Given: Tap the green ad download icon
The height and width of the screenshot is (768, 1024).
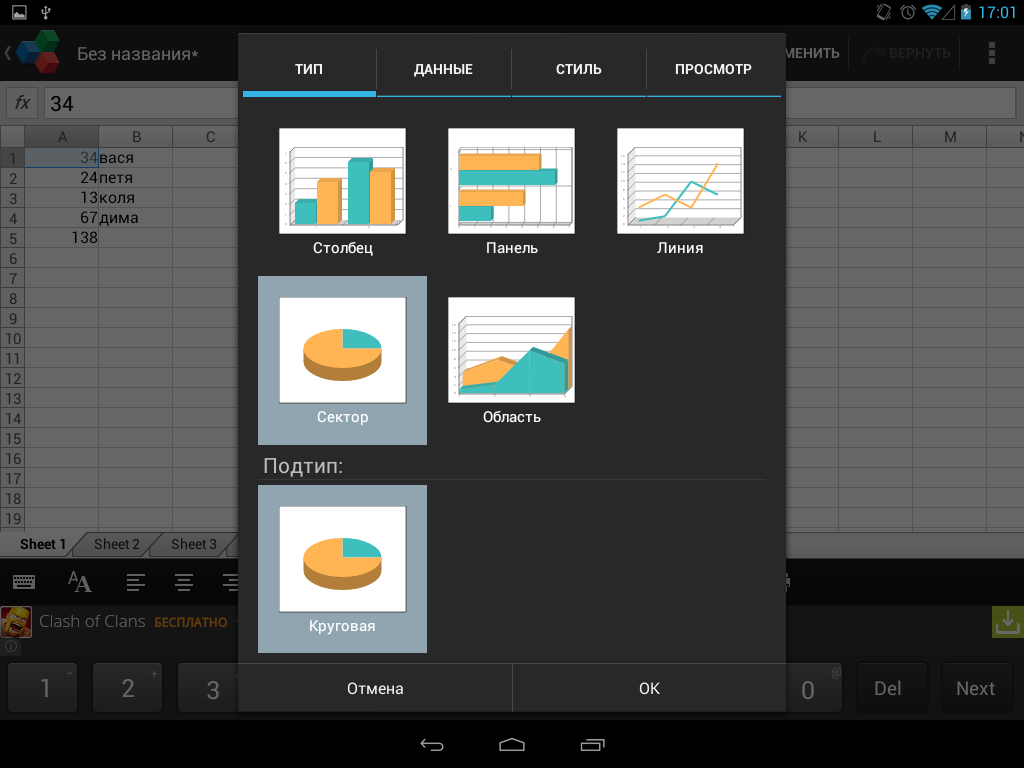Looking at the screenshot, I should [1007, 622].
